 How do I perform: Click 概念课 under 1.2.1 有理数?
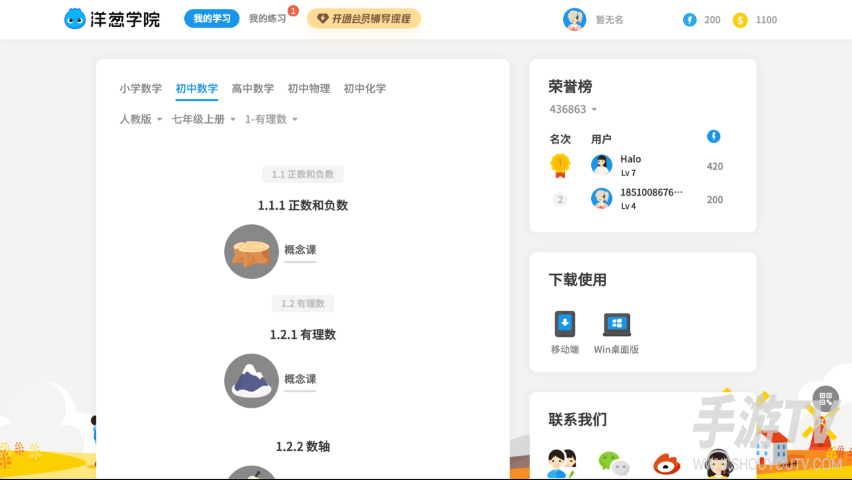pyautogui.click(x=300, y=379)
